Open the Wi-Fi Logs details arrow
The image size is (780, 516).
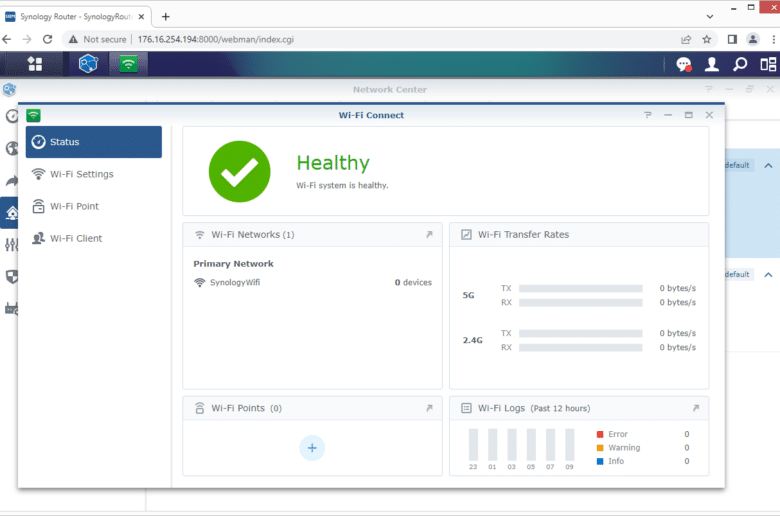point(696,408)
